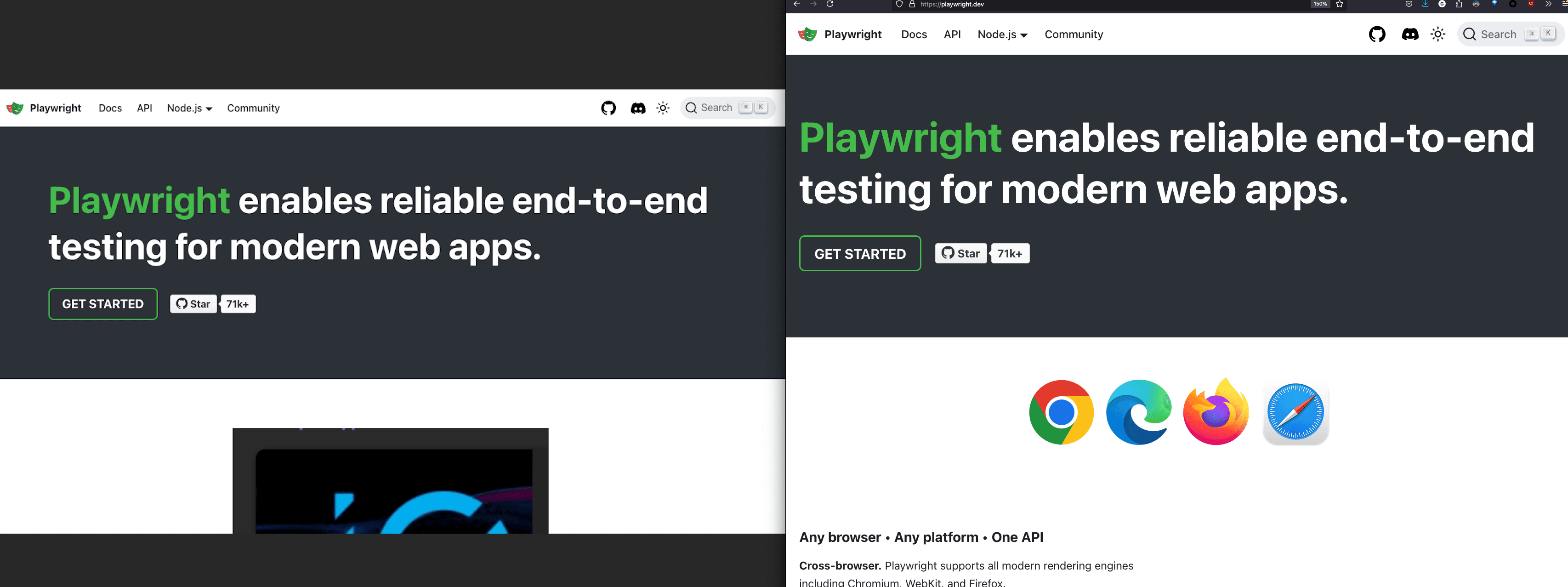Click the Chrome browser logo

[x=1061, y=412]
